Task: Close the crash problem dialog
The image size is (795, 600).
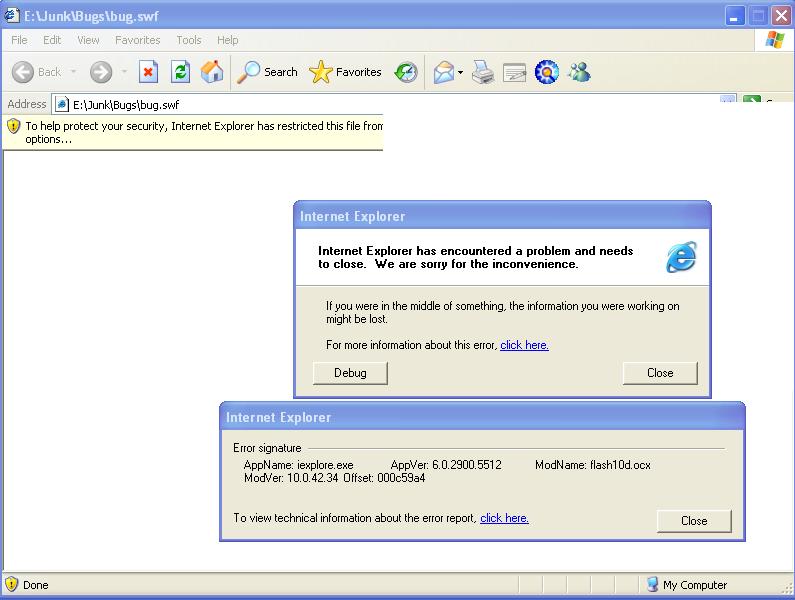Action: [660, 373]
